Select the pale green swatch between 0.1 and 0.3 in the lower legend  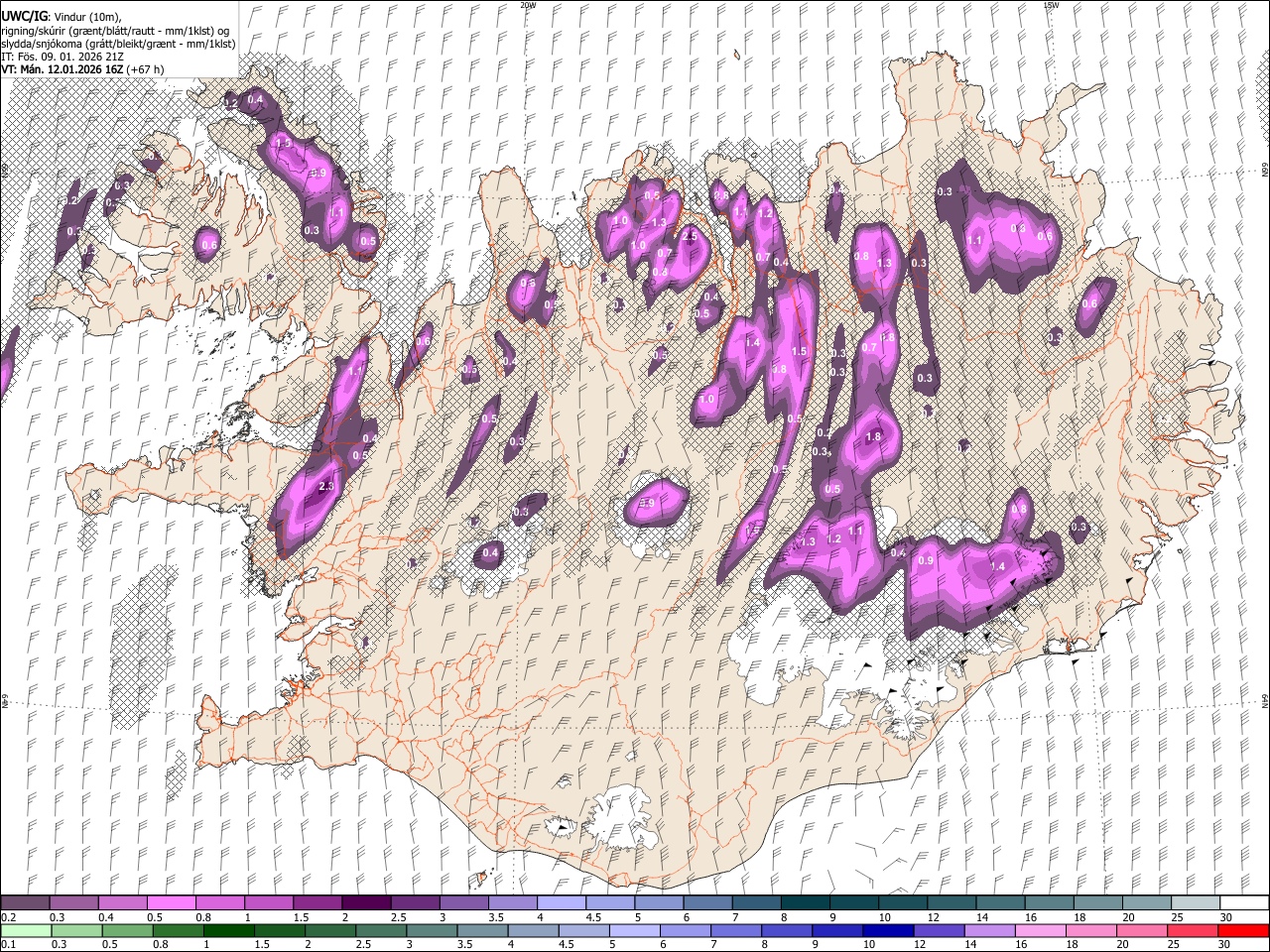coord(26,930)
